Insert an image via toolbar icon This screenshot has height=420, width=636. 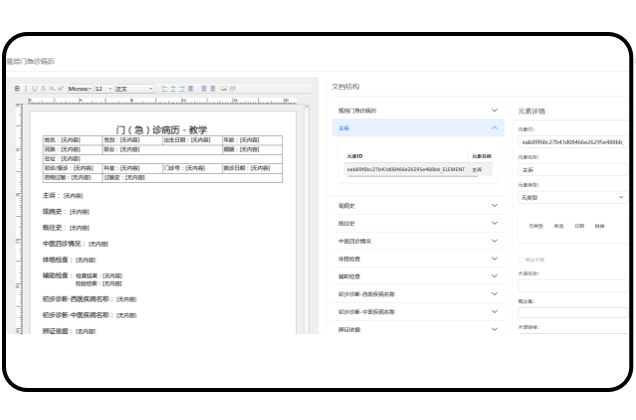pyautogui.click(x=224, y=88)
